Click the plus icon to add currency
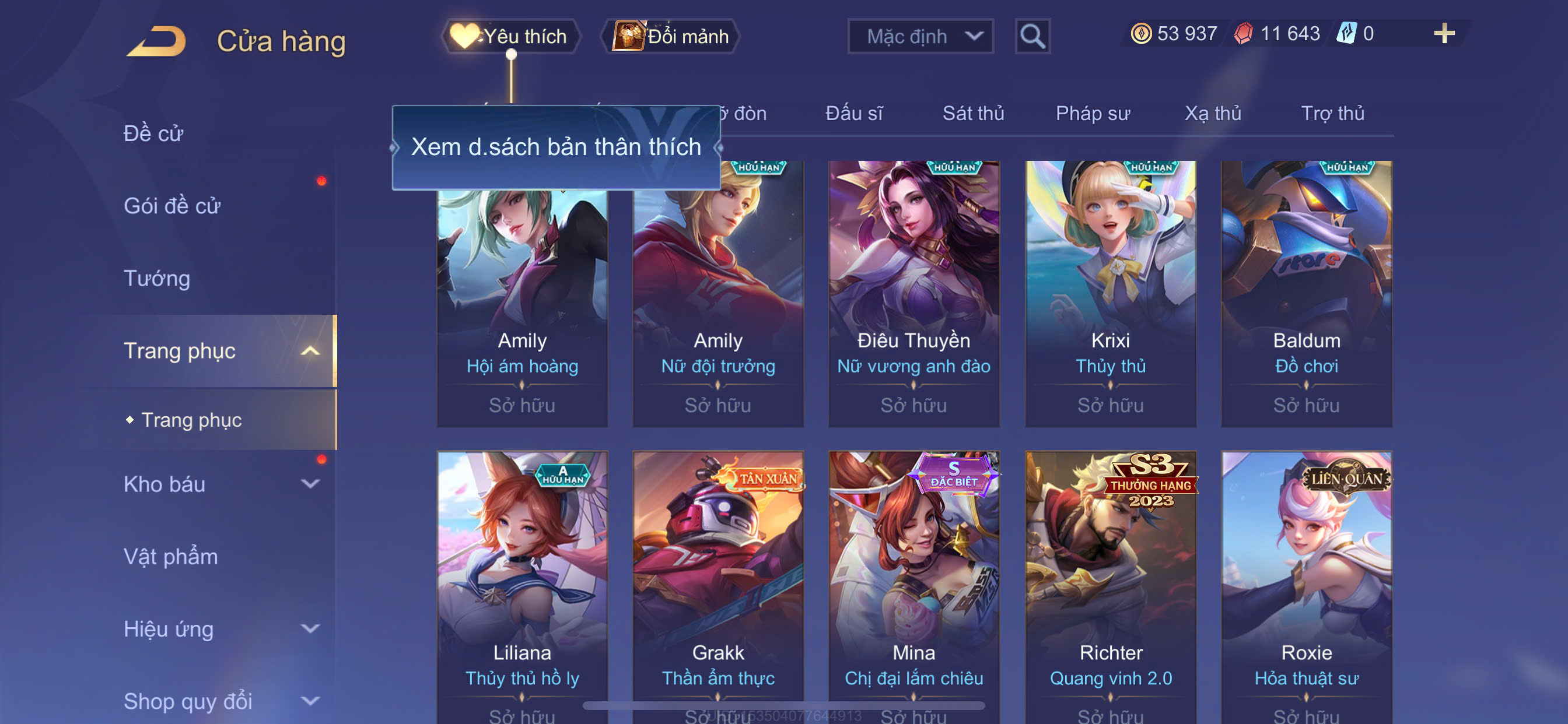The image size is (1568, 724). click(1444, 33)
